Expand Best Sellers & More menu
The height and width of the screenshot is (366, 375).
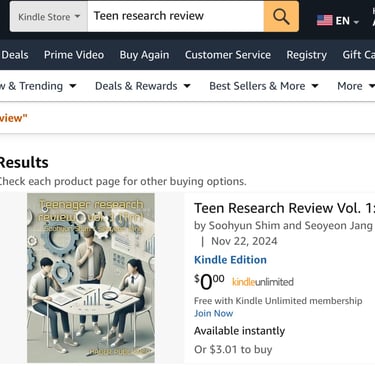[x=264, y=86]
